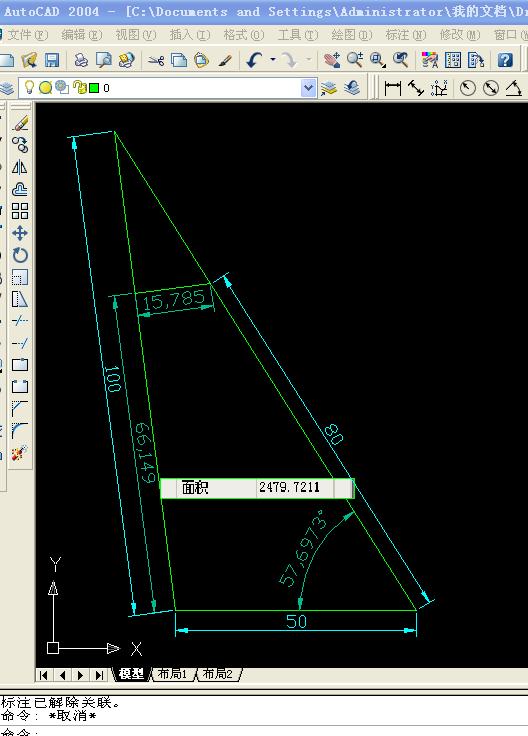
Task: Switch to the 布局1 layout tab
Action: (x=172, y=674)
